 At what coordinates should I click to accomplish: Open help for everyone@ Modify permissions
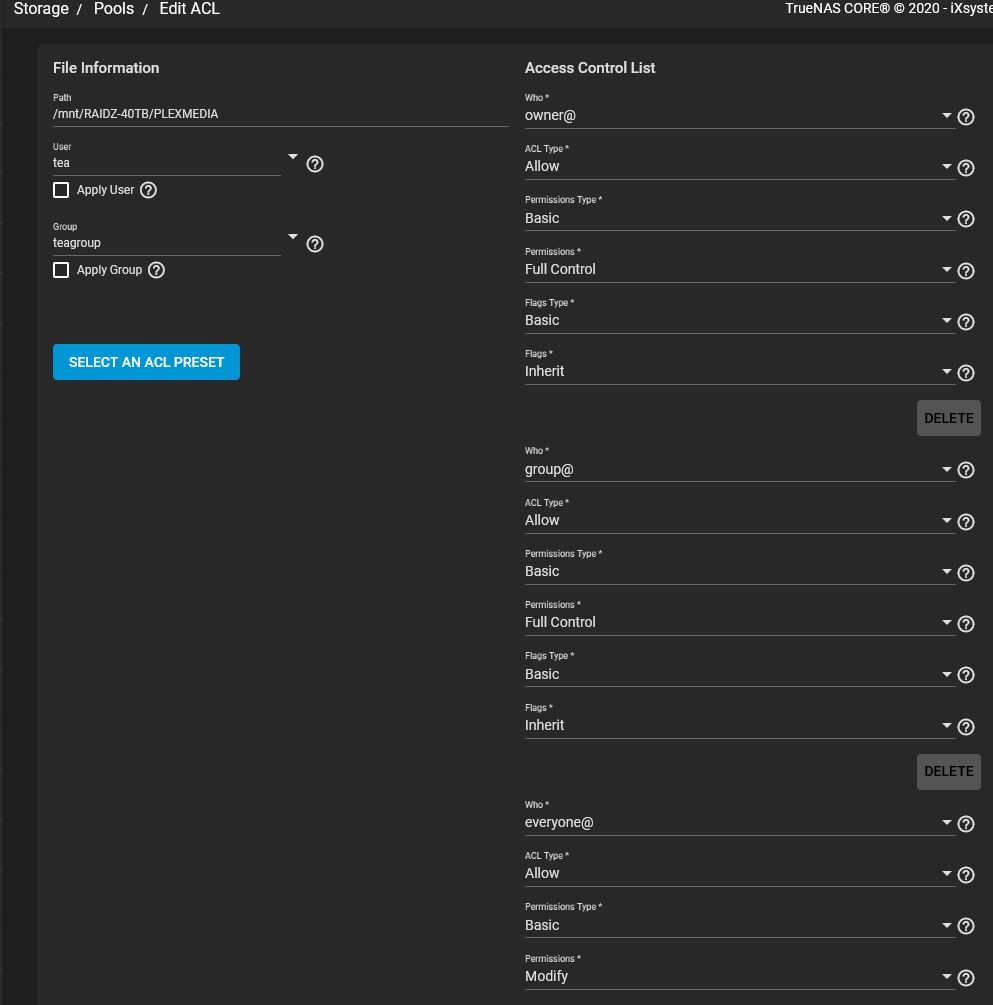click(x=966, y=978)
